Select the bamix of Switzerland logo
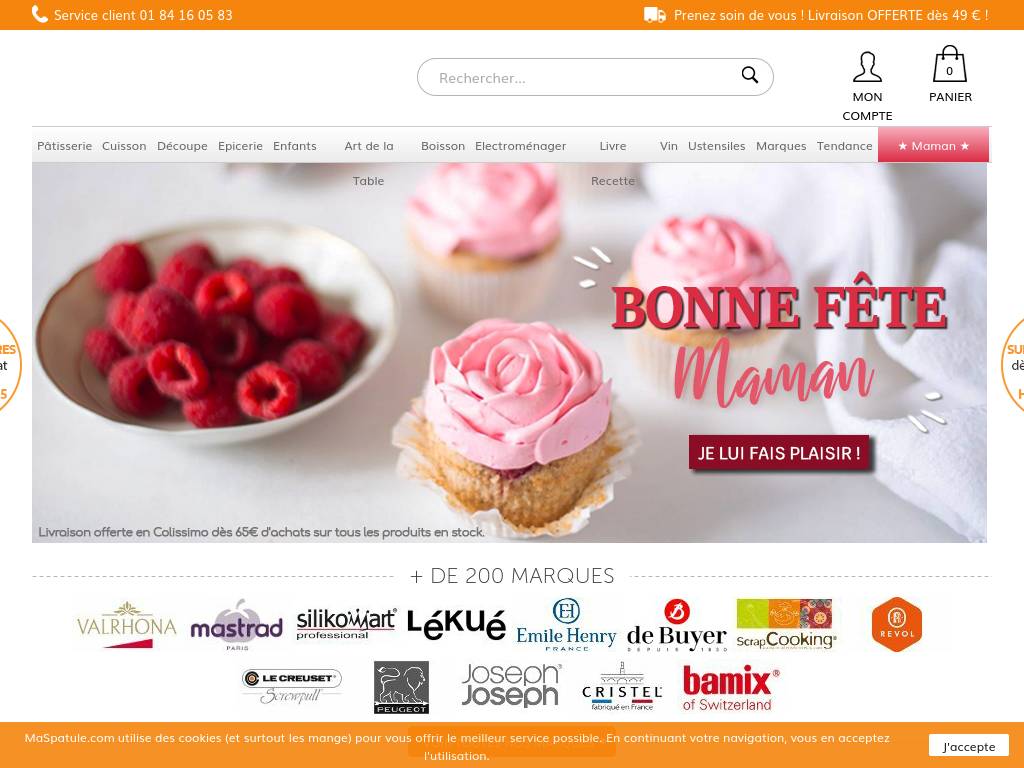 (731, 688)
